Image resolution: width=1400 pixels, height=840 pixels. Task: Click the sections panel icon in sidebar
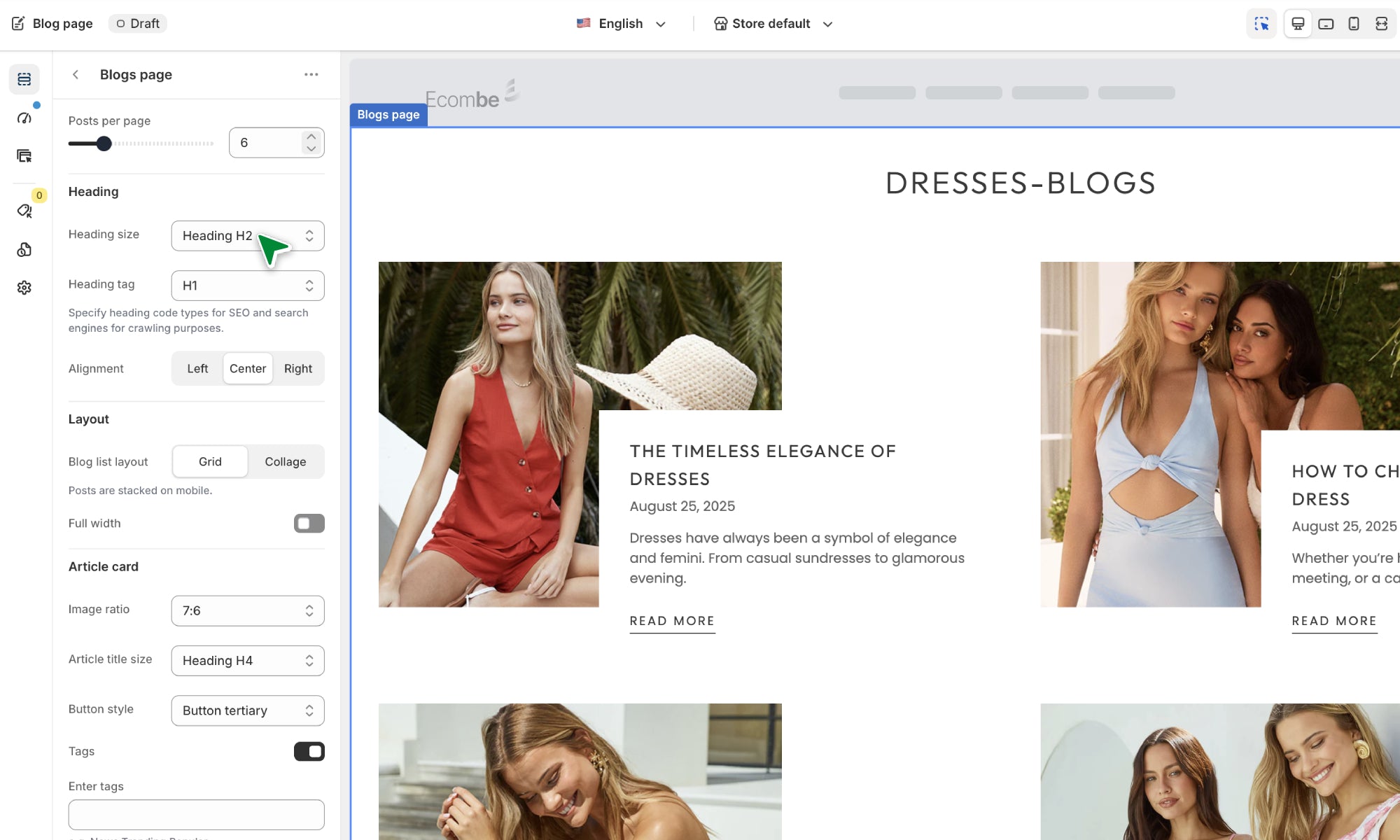tap(24, 79)
